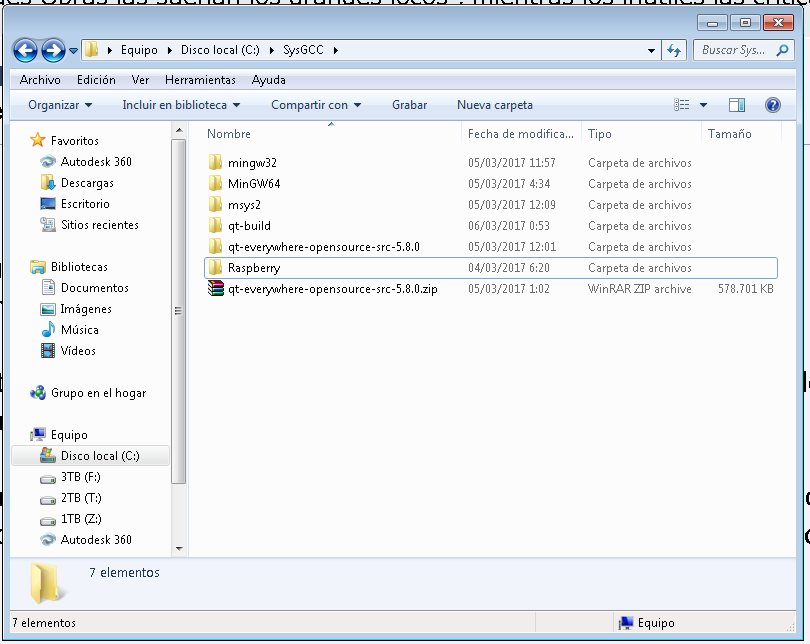This screenshot has height=644, width=810.
Task: Open the Organizar dropdown
Action: 60,105
